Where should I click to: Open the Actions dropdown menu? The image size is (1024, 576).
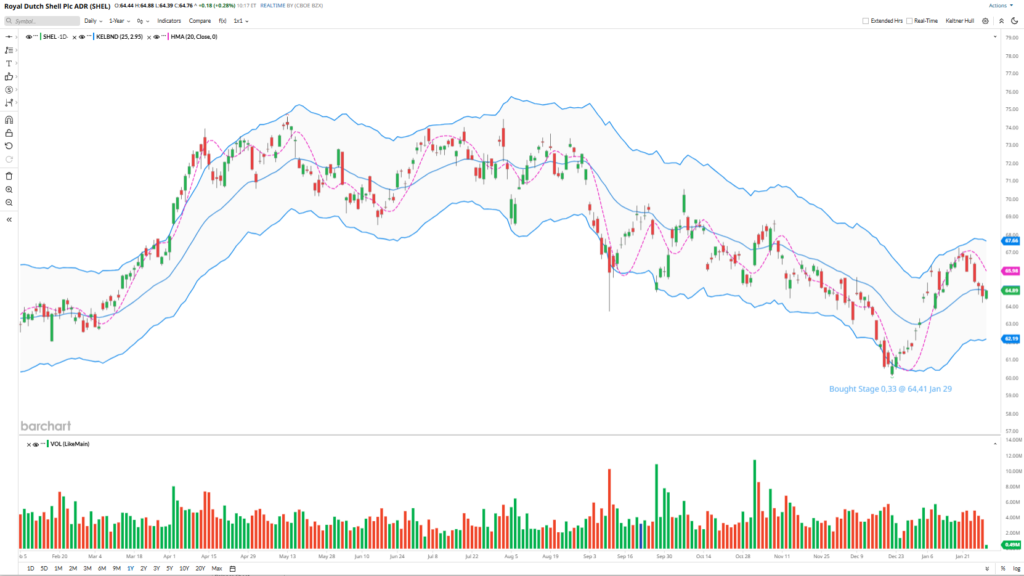click(1000, 6)
